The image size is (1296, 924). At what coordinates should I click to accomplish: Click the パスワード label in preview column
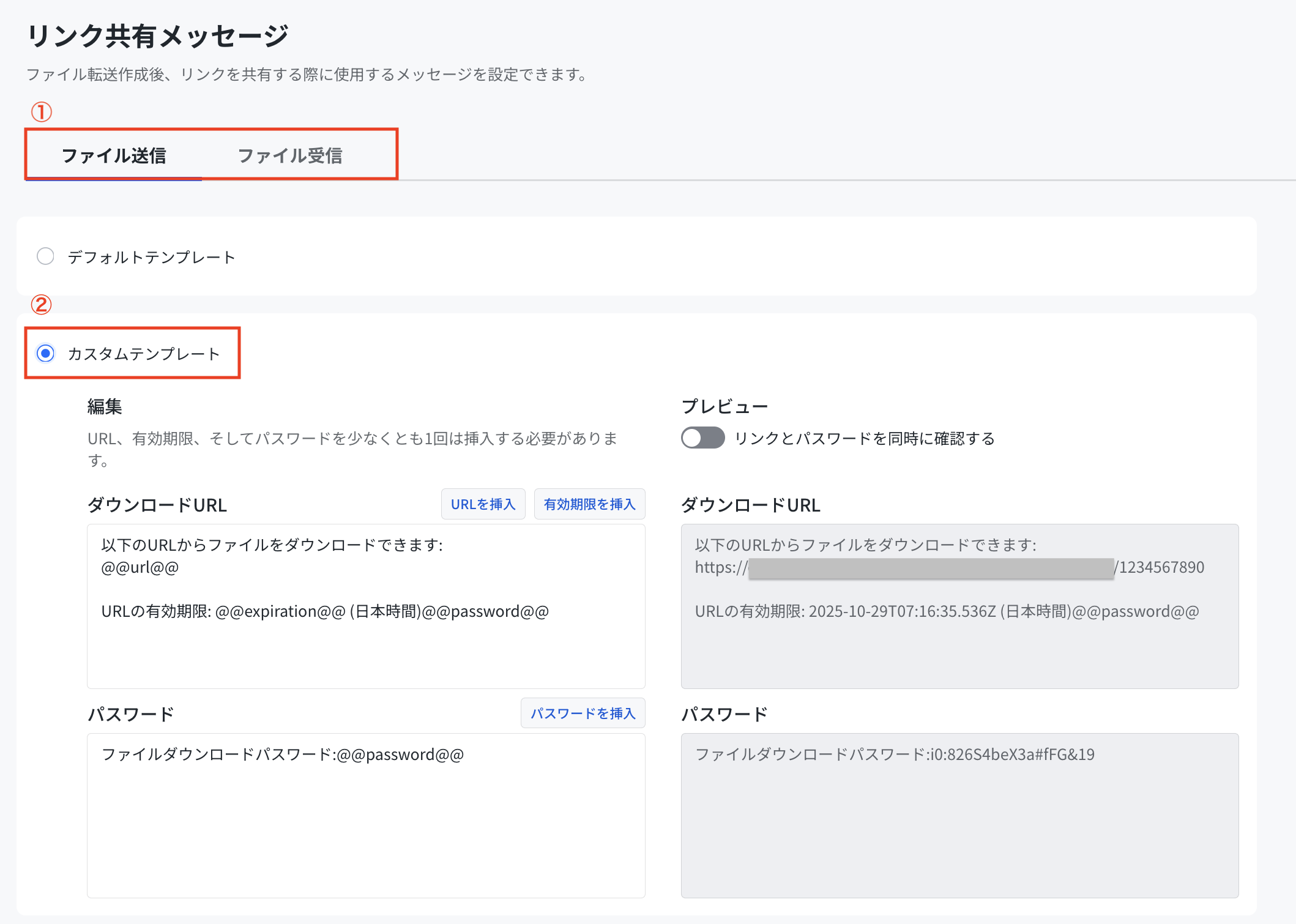click(x=724, y=714)
